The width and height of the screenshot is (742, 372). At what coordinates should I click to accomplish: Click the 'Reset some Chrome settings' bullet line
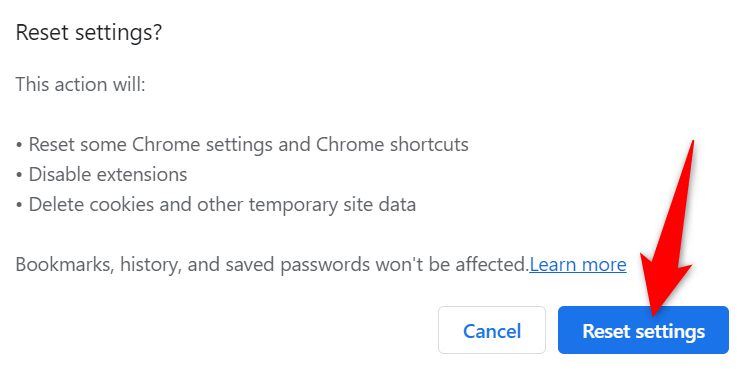click(x=242, y=144)
